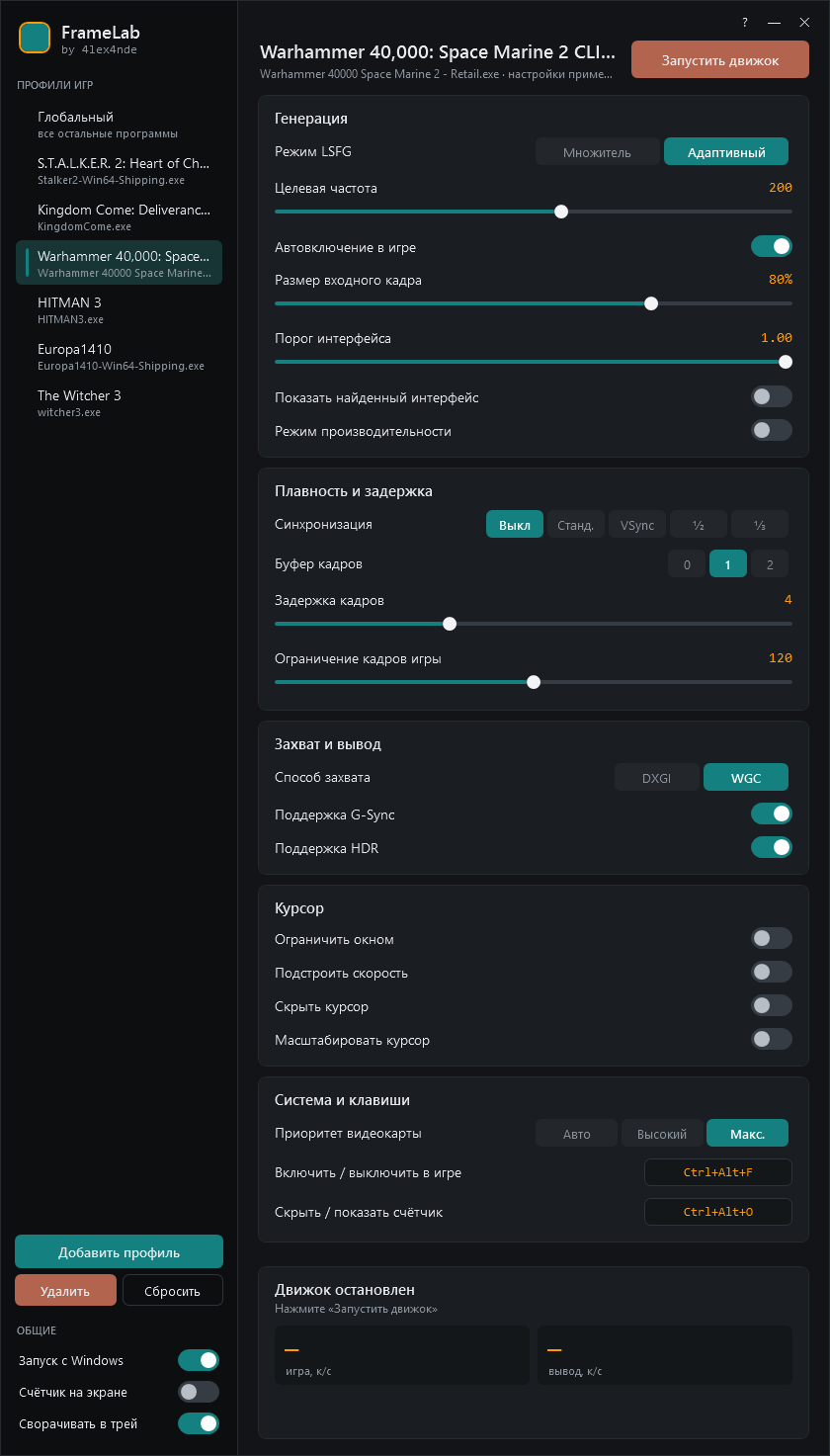
Task: Click the Задержка кадров slider
Action: (x=534, y=624)
